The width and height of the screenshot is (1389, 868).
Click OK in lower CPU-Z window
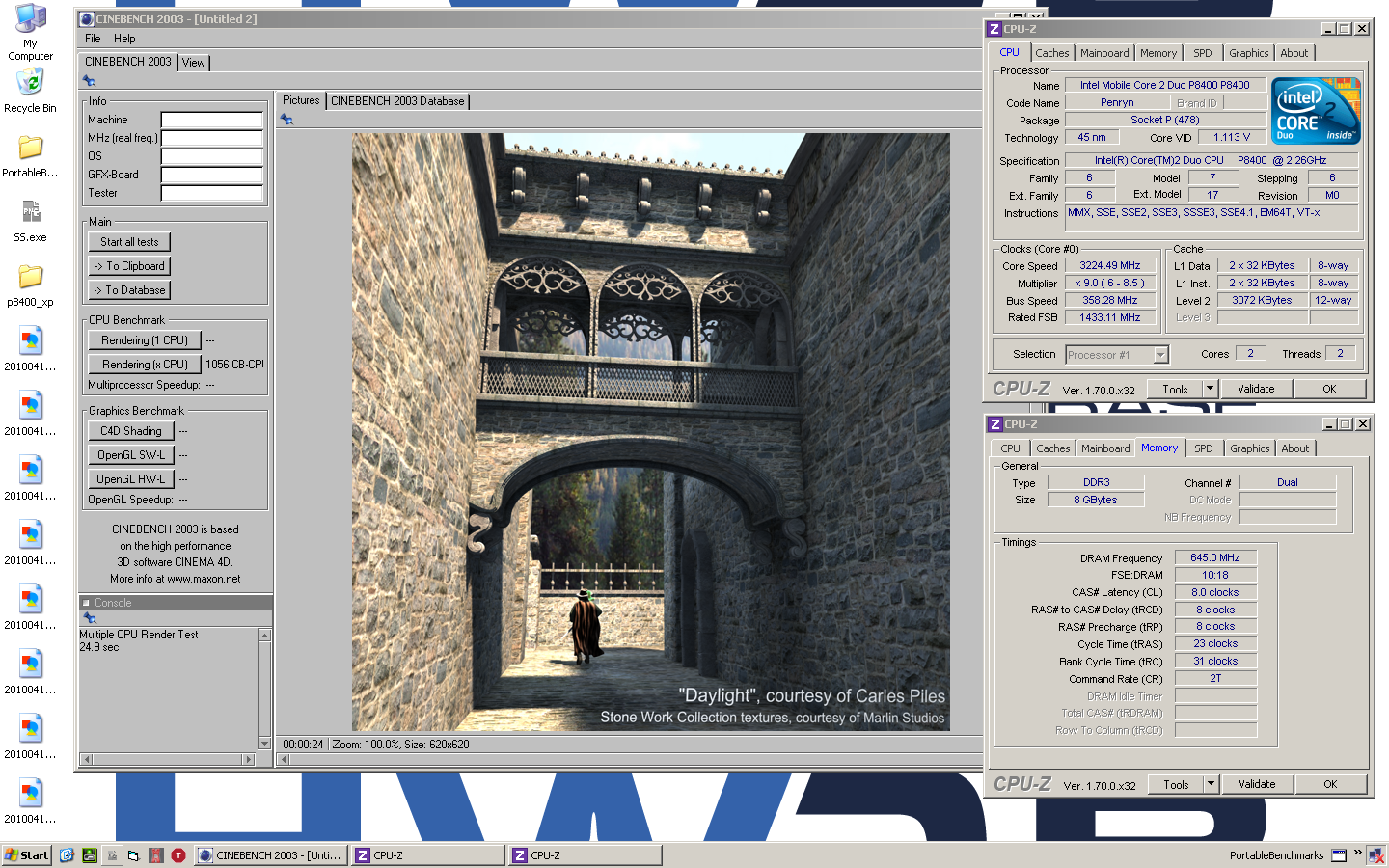click(x=1330, y=784)
